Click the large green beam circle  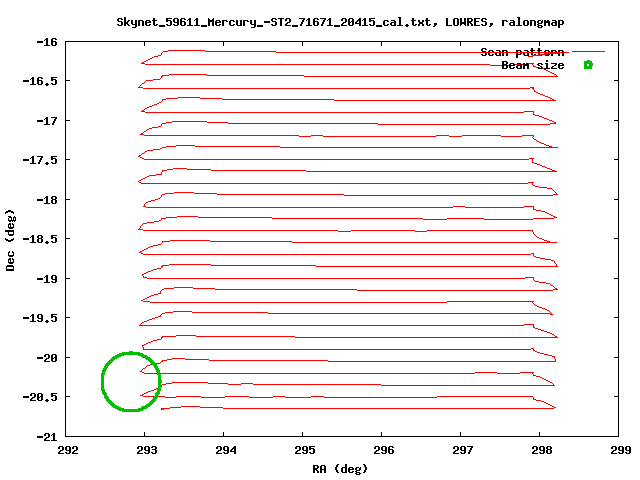click(x=131, y=382)
